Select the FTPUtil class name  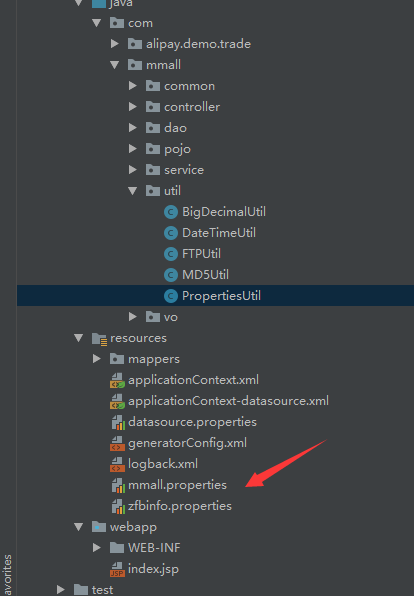tap(201, 254)
